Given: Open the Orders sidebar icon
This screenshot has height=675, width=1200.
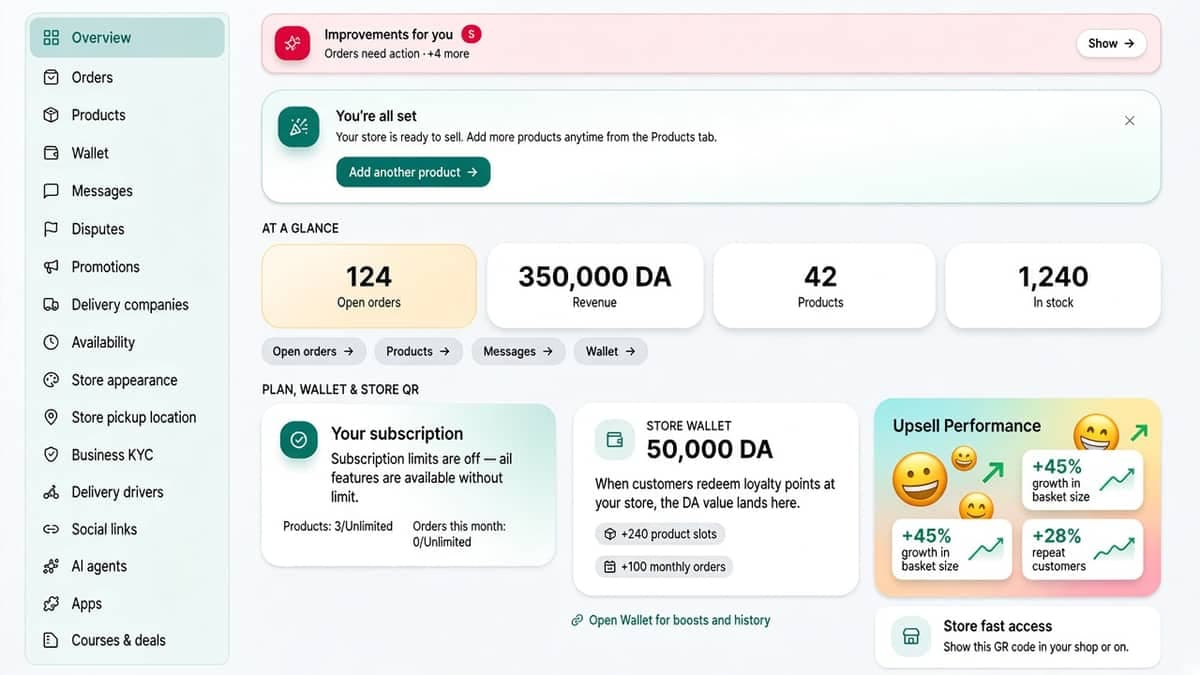Looking at the screenshot, I should pyautogui.click(x=51, y=77).
